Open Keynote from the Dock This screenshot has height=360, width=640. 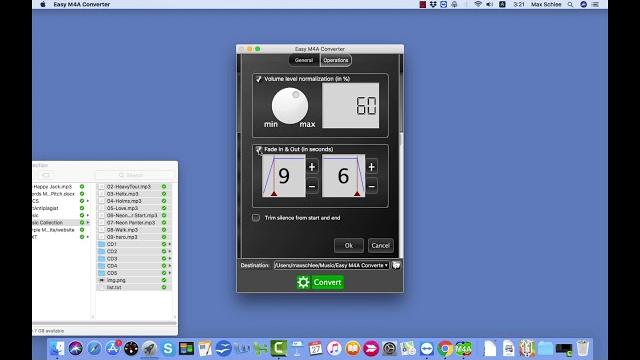coord(297,349)
